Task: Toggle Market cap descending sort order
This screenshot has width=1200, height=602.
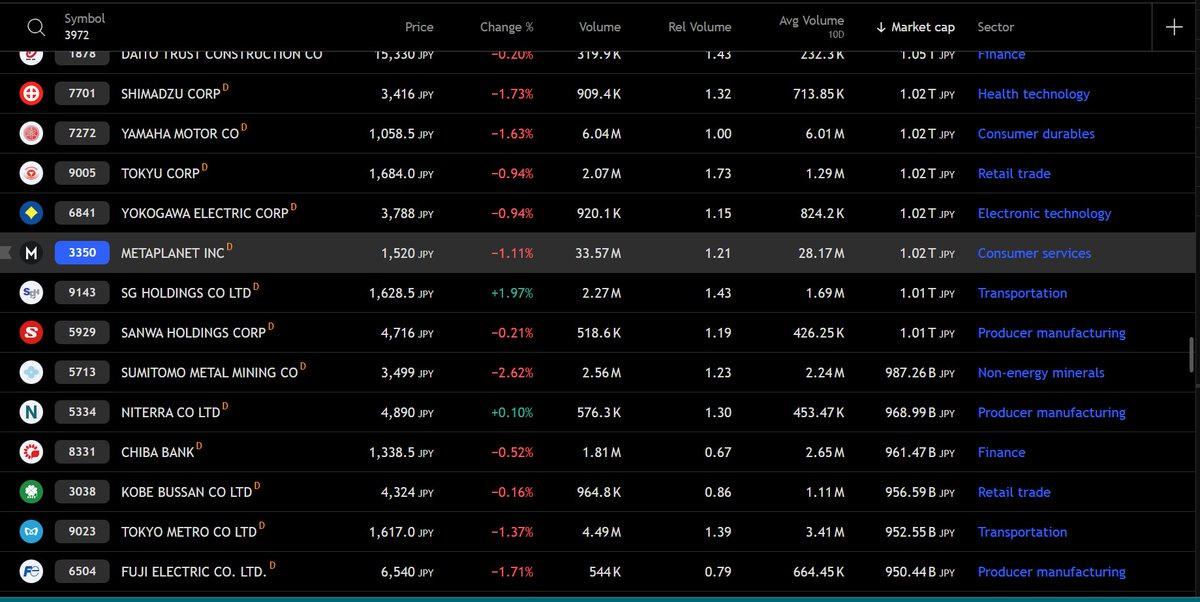Action: (915, 27)
